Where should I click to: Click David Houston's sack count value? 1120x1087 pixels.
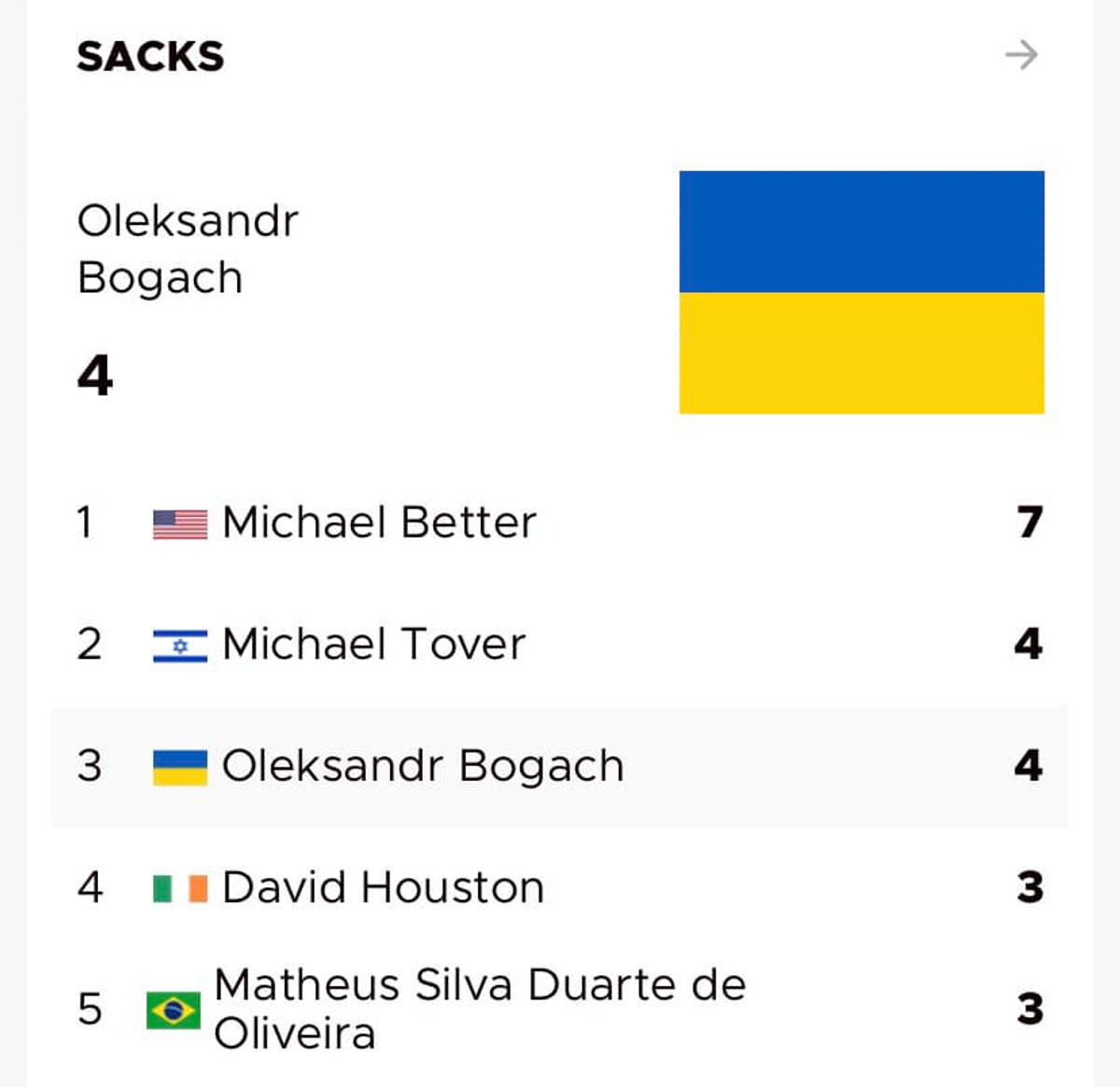point(1029,888)
